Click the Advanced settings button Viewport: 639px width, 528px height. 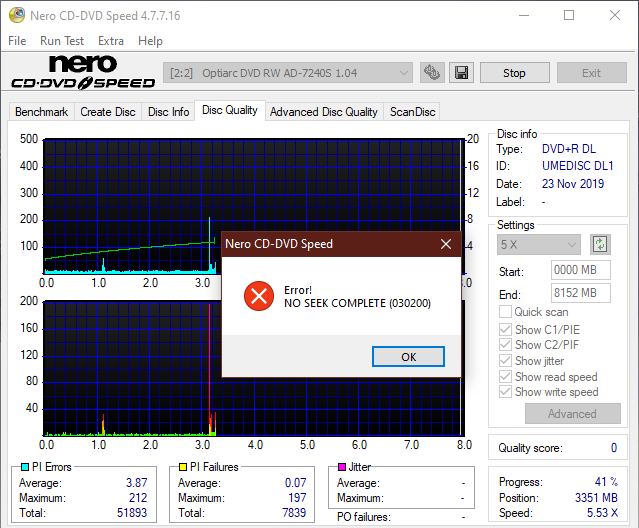pos(573,414)
